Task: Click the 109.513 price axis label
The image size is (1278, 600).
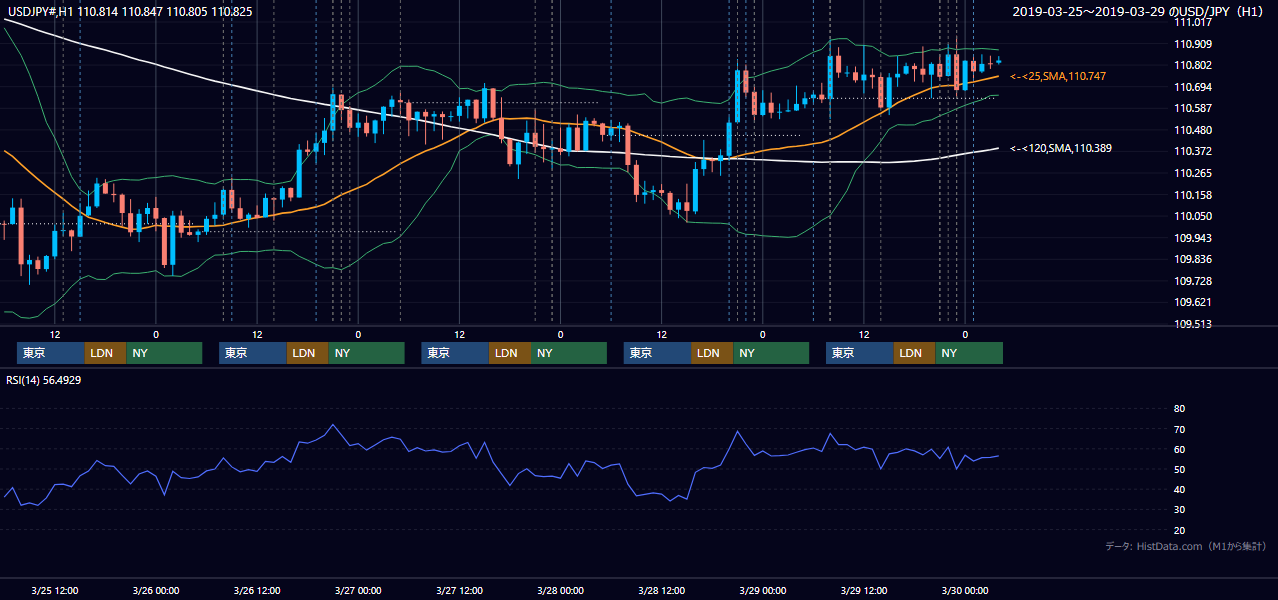Action: pos(1193,324)
